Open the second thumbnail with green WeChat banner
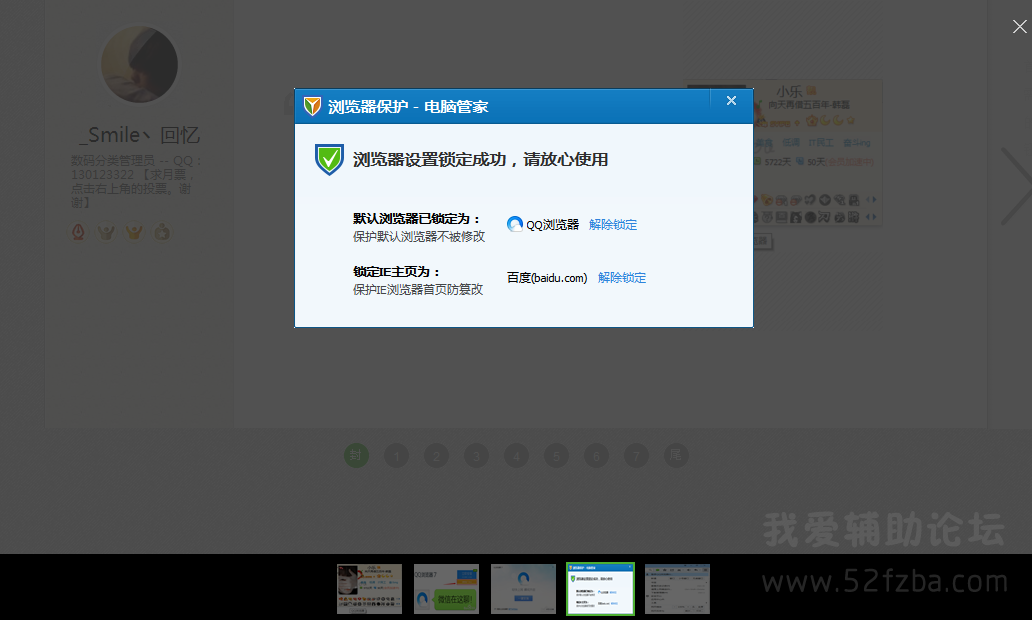Viewport: 1032px width, 620px height. click(446, 588)
